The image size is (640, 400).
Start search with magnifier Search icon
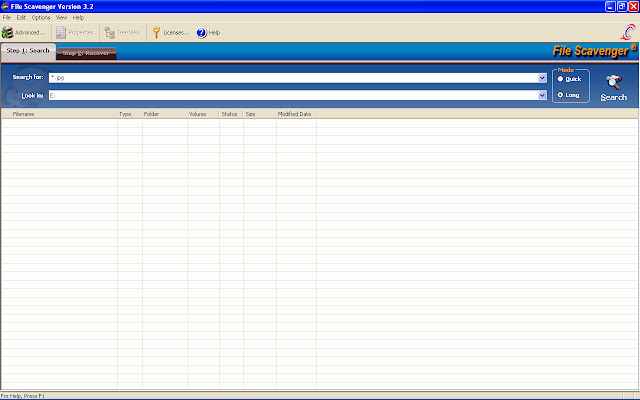coord(613,82)
